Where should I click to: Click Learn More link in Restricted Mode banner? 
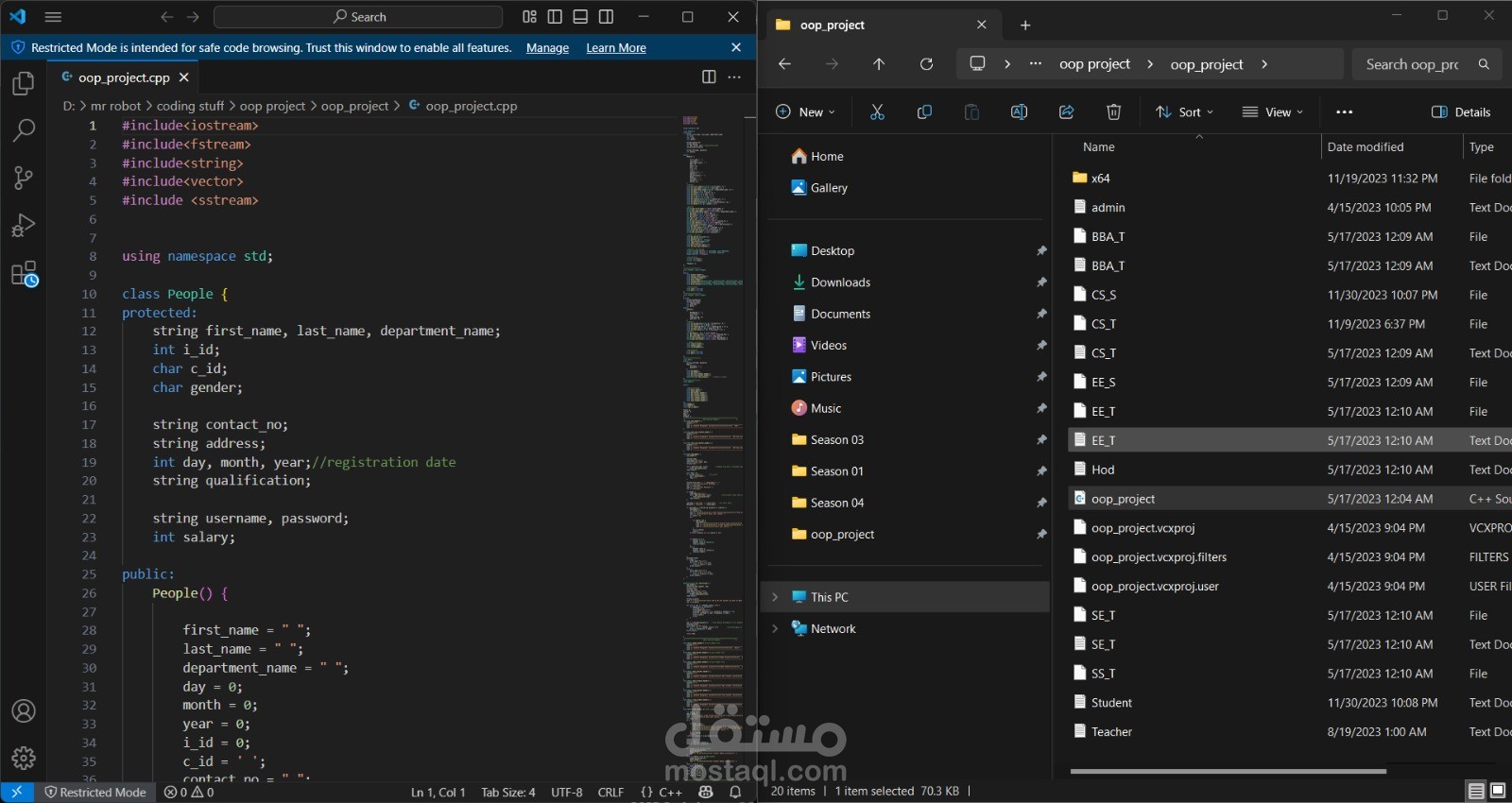pos(616,48)
